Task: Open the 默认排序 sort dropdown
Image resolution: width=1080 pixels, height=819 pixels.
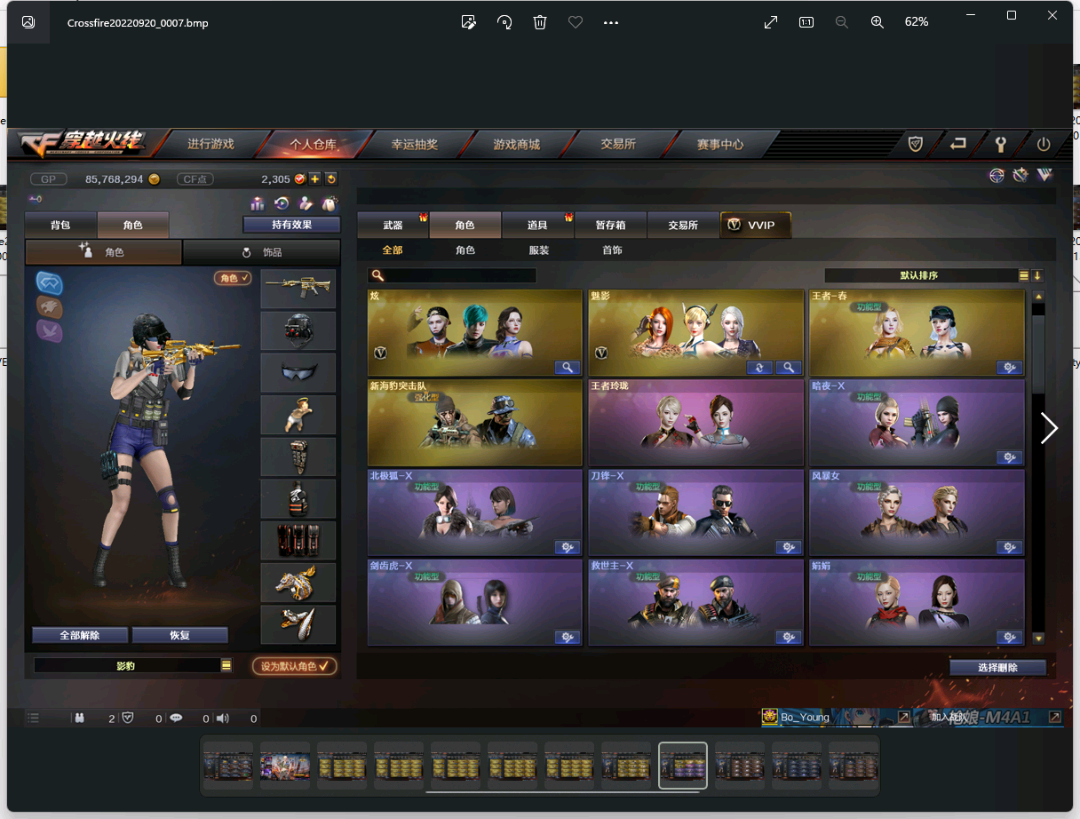Action: [x=926, y=276]
